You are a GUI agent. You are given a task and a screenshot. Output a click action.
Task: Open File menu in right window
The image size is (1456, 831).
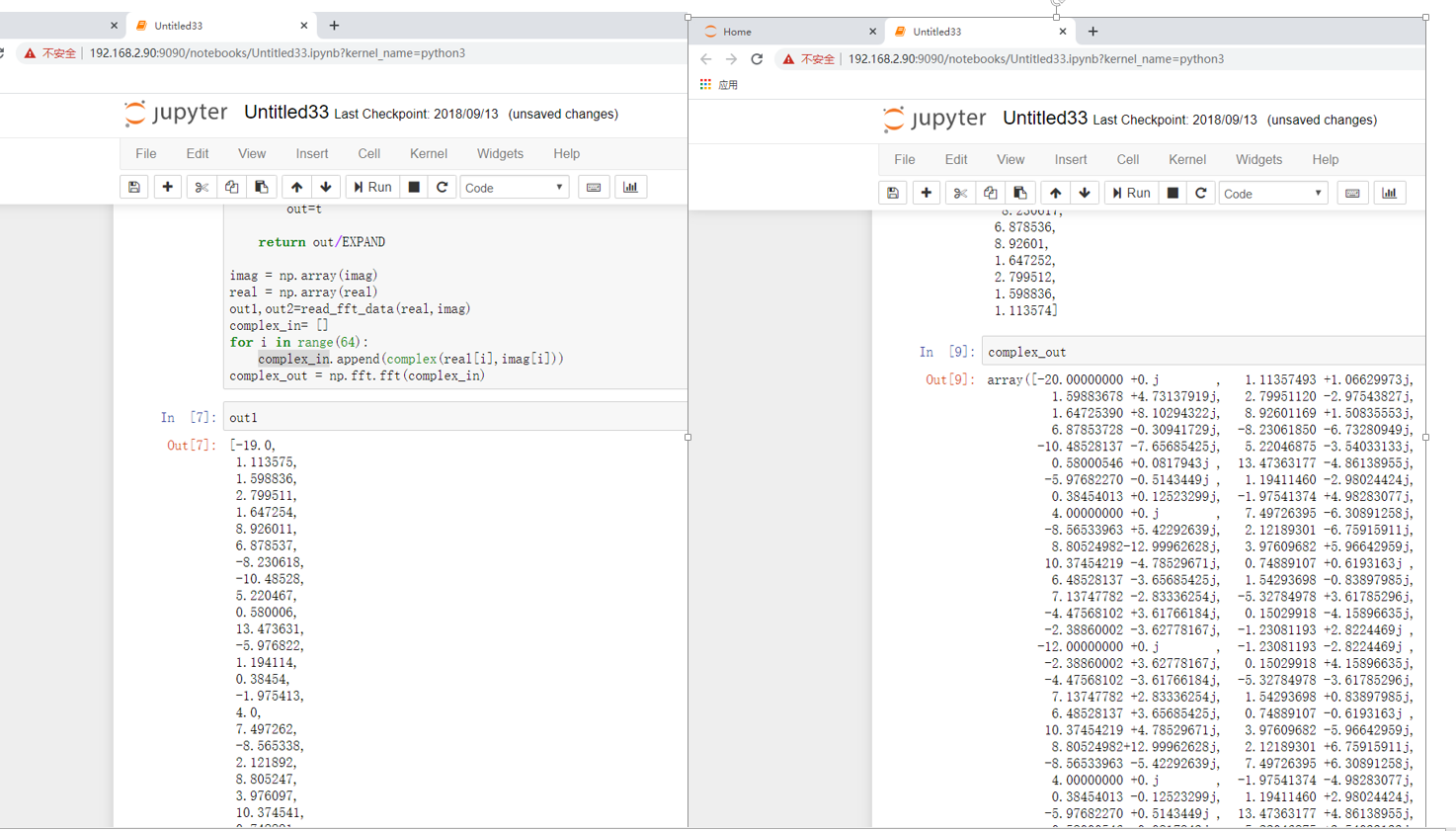coord(905,159)
